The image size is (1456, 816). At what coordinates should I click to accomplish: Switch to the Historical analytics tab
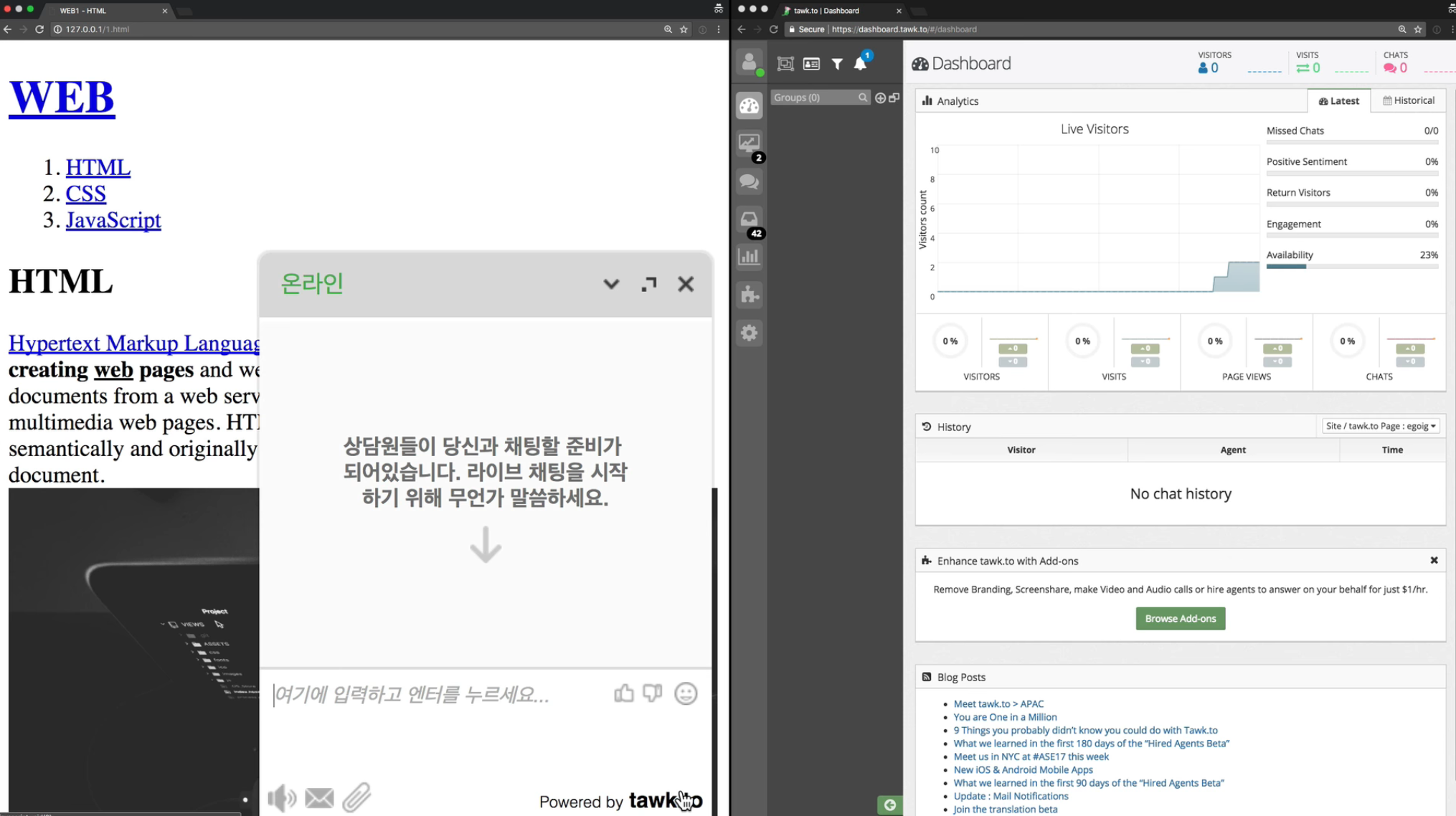click(x=1409, y=100)
